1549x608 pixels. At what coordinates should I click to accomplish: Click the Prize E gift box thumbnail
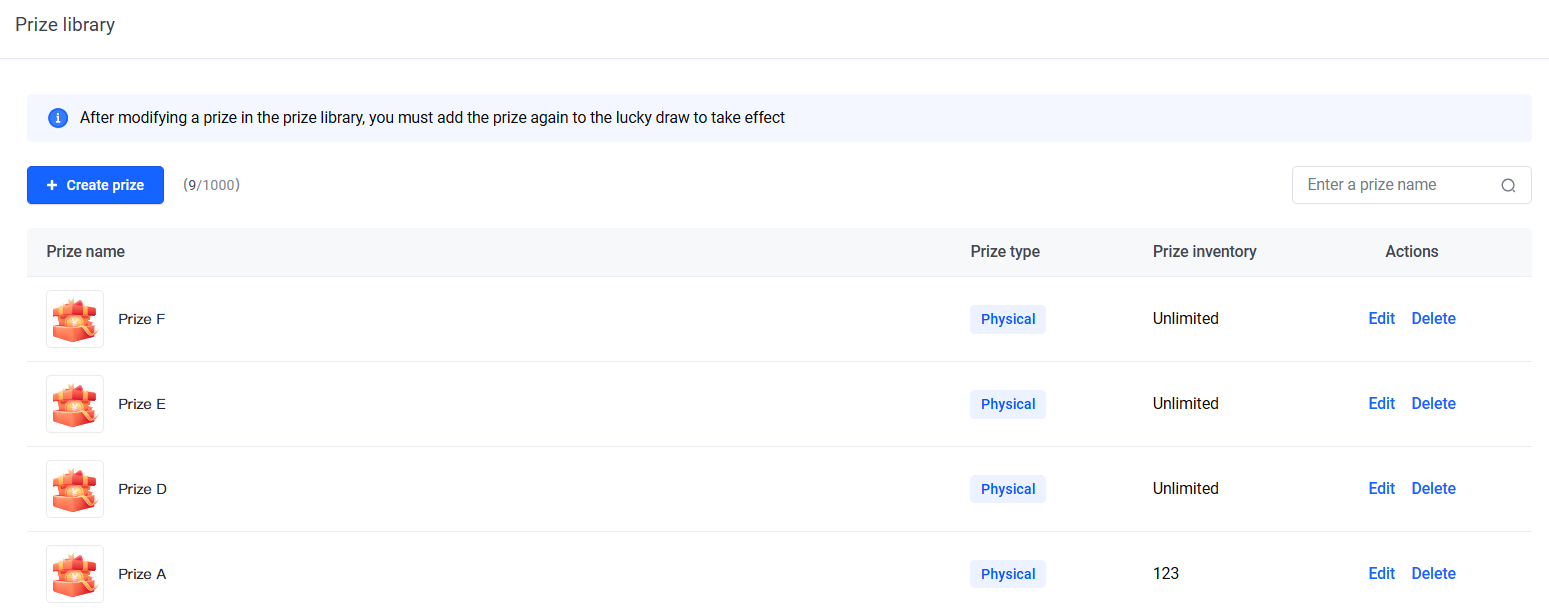click(75, 404)
